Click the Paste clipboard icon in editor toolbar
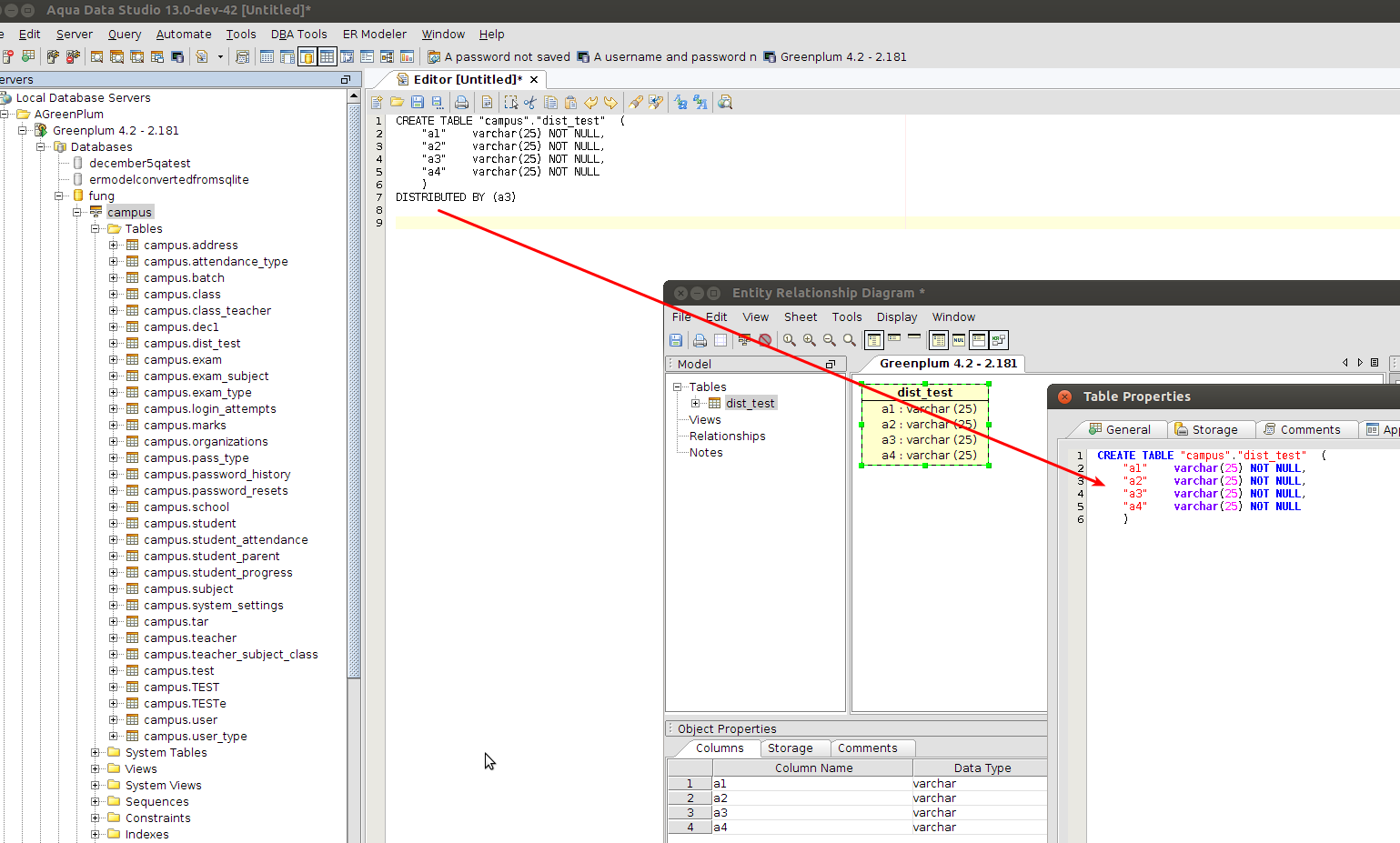1400x843 pixels. click(x=570, y=102)
